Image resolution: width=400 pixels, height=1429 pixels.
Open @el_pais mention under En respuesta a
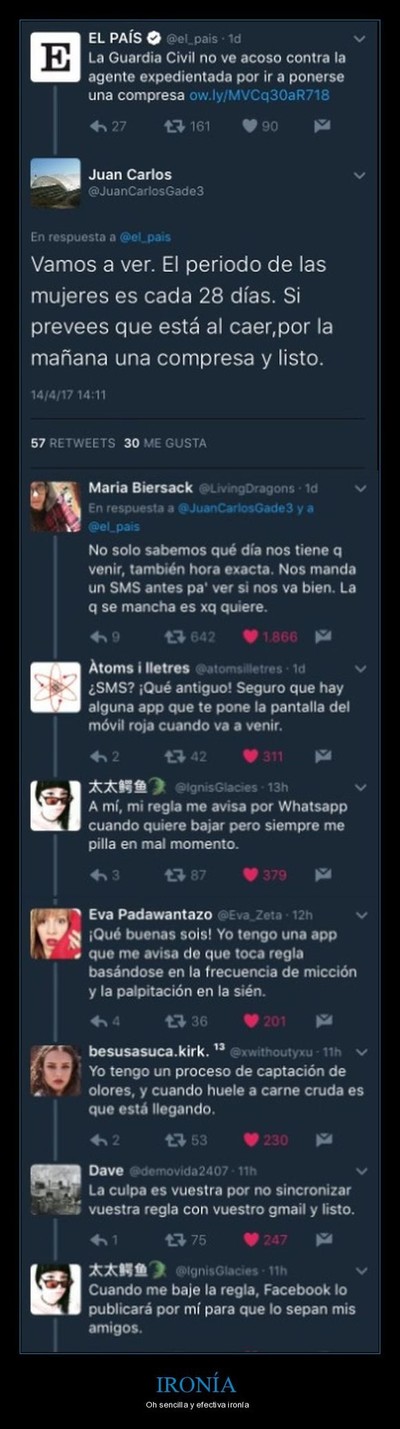click(x=146, y=237)
